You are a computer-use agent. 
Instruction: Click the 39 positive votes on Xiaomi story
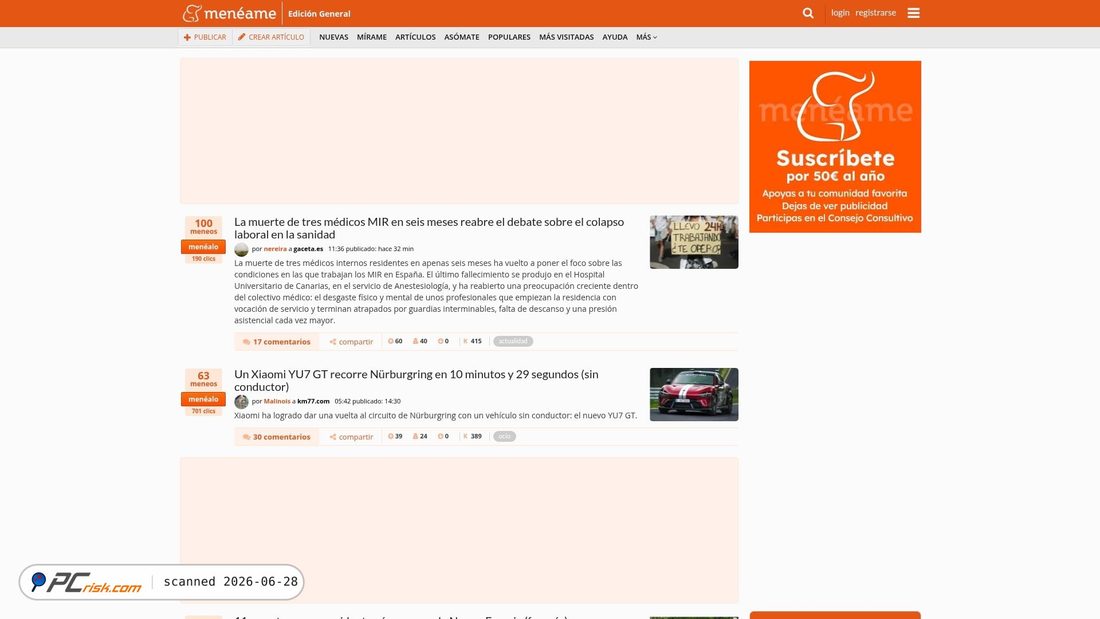coord(395,437)
